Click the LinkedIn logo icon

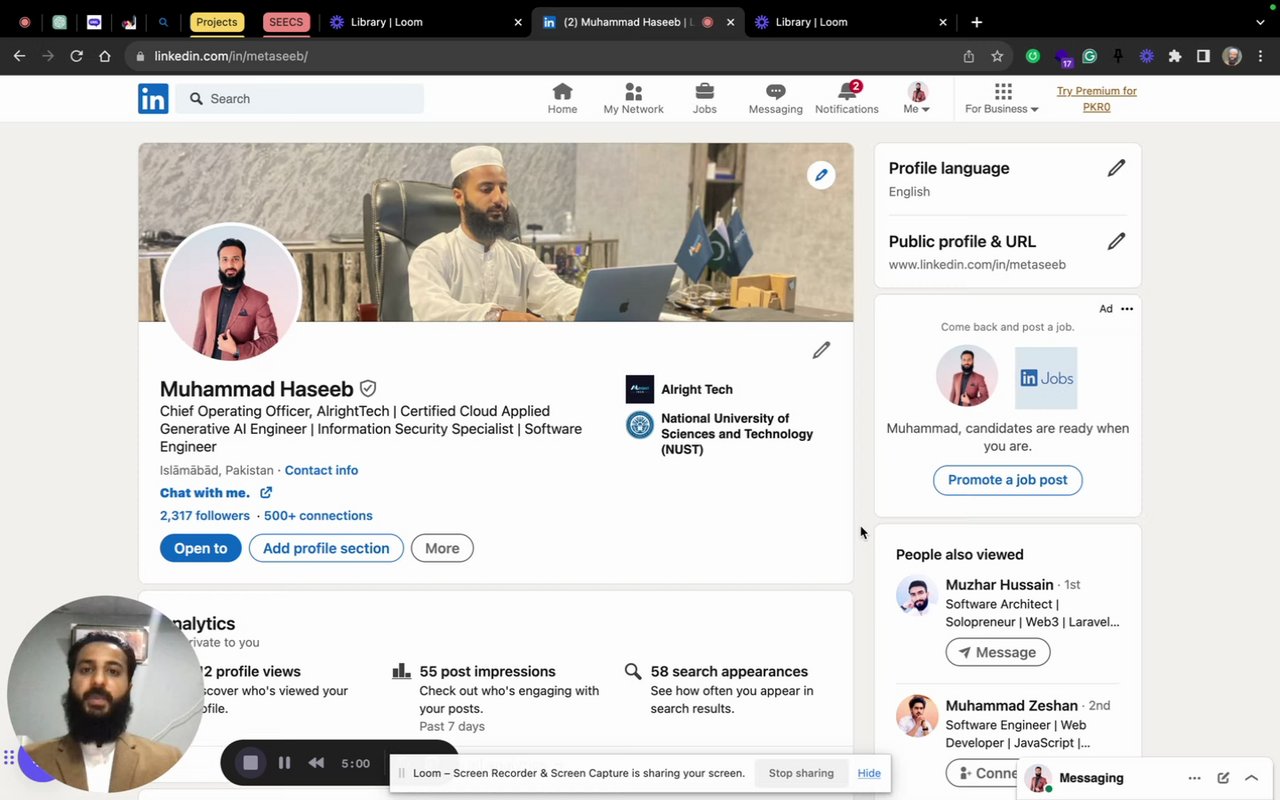(x=153, y=98)
